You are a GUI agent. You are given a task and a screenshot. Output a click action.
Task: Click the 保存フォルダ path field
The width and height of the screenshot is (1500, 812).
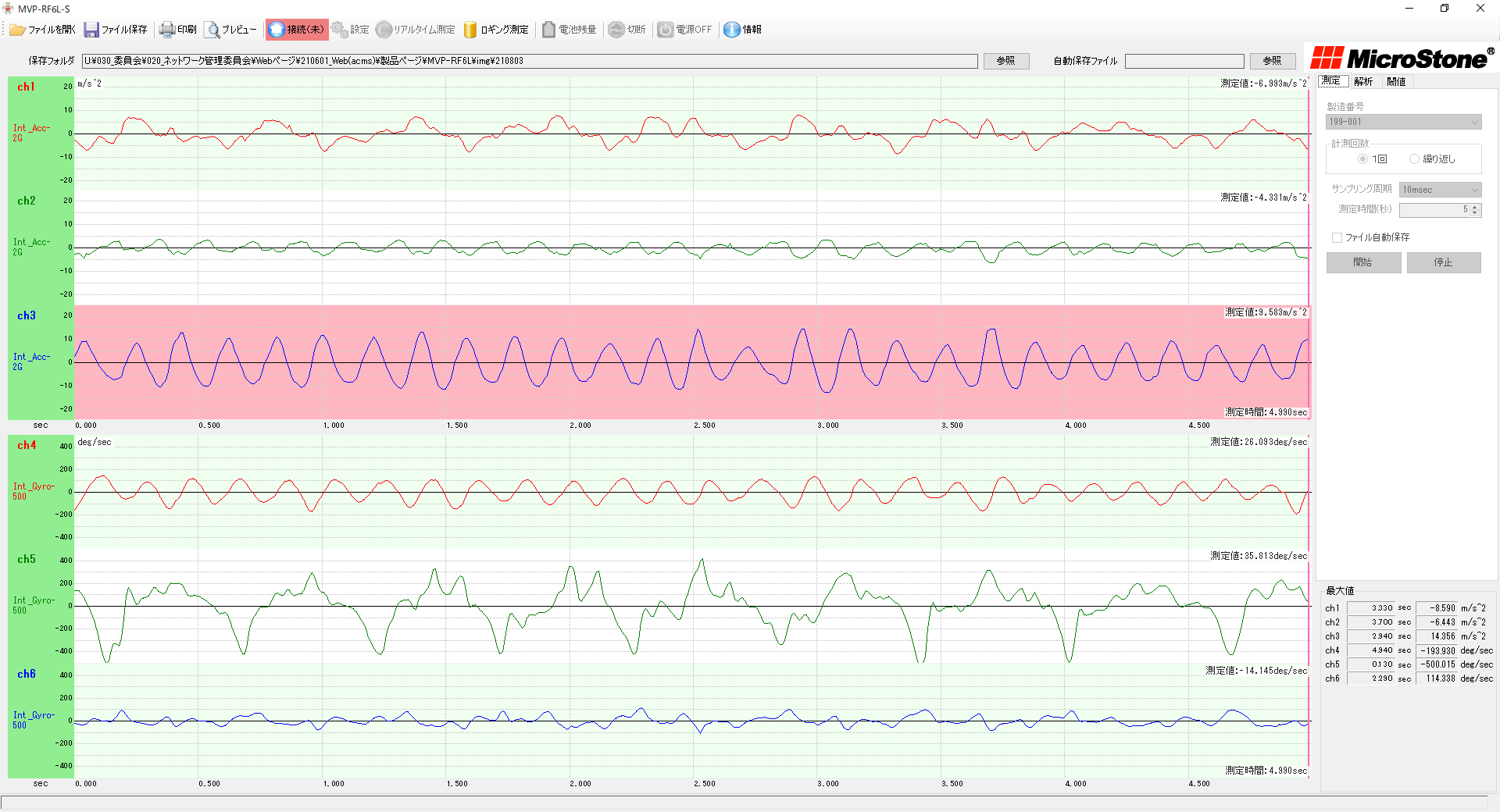coord(530,61)
